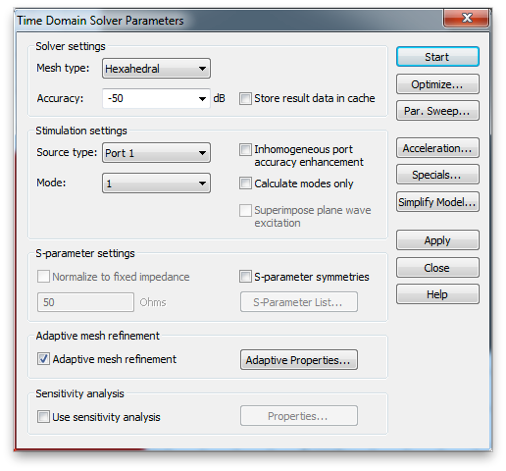Start the time domain solver
The image size is (506, 471).
click(x=437, y=57)
